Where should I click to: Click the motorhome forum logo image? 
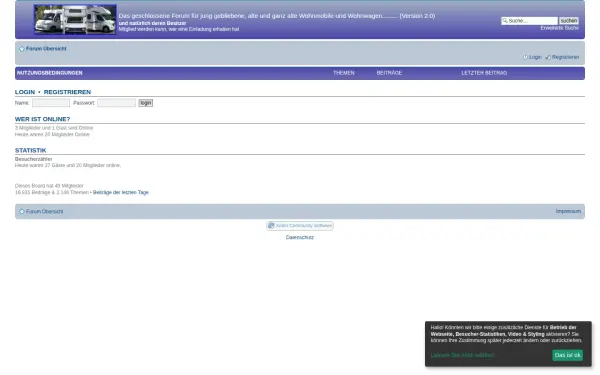(x=75, y=19)
